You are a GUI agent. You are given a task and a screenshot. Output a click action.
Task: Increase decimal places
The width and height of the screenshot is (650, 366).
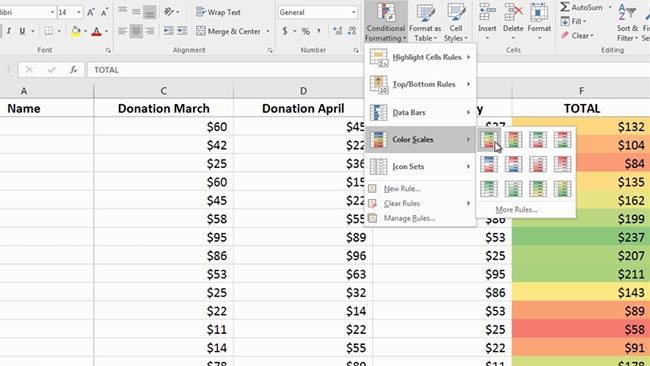click(338, 31)
